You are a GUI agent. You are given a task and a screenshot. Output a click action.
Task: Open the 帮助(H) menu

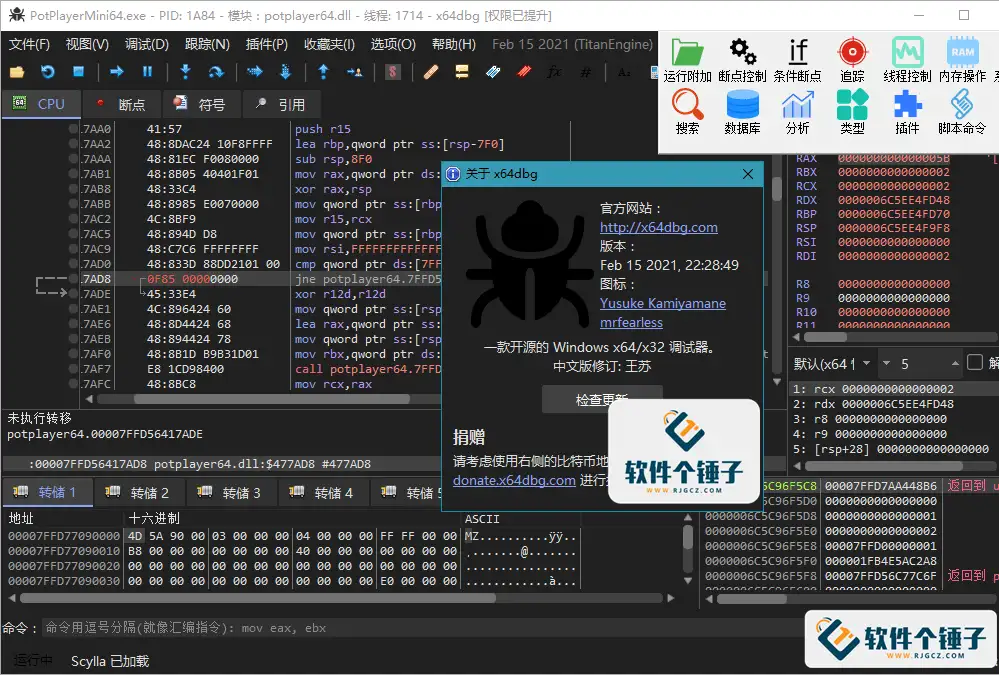coord(454,44)
